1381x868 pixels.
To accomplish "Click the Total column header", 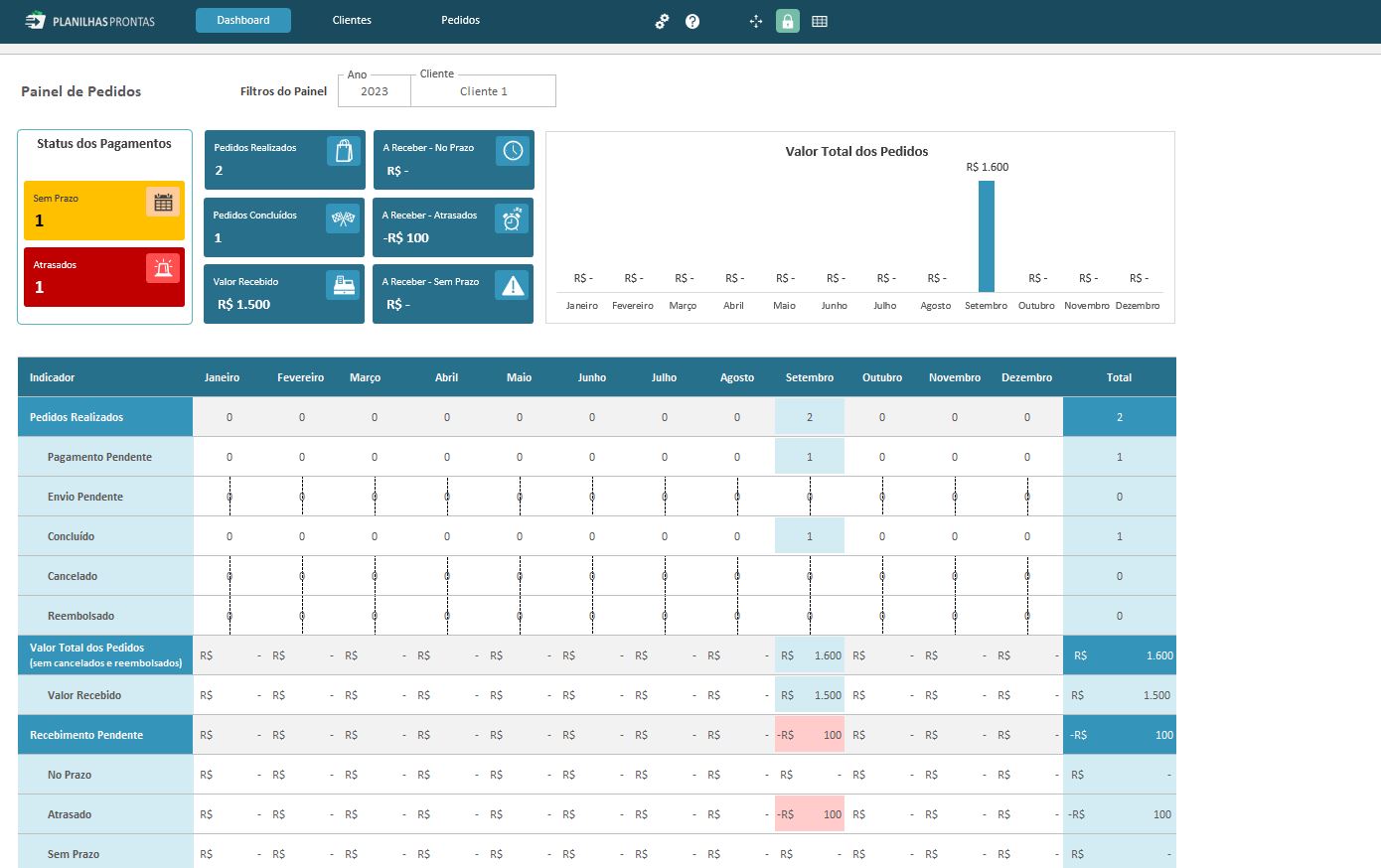I will pos(1119,377).
